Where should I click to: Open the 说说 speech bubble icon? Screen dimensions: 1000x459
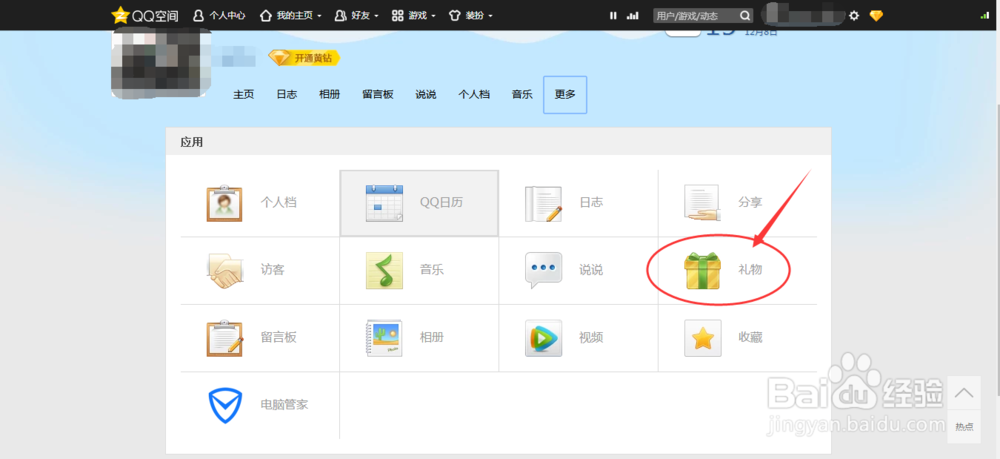pyautogui.click(x=543, y=271)
